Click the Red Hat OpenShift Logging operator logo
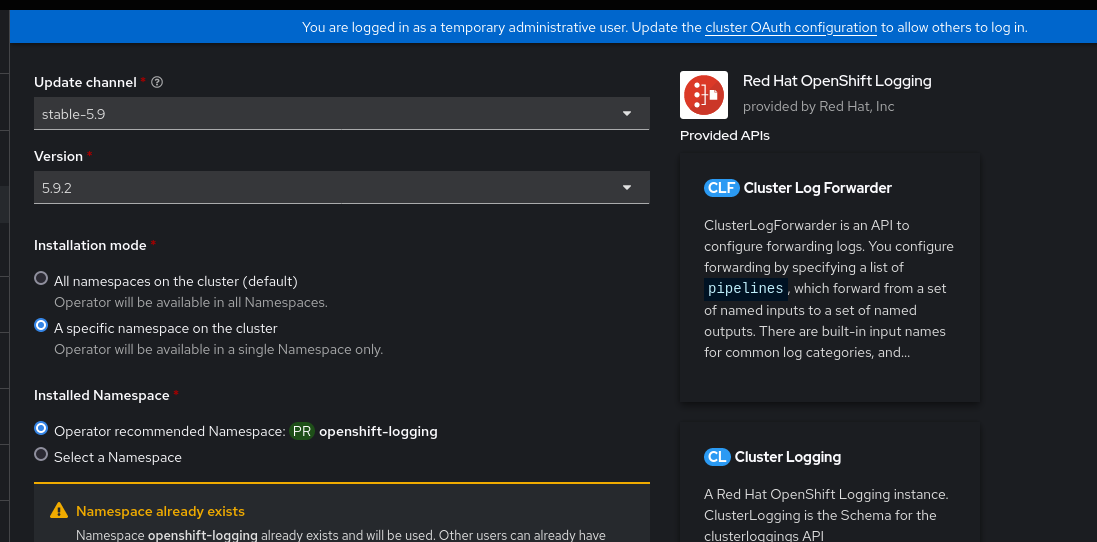Image resolution: width=1097 pixels, height=542 pixels. [x=703, y=95]
